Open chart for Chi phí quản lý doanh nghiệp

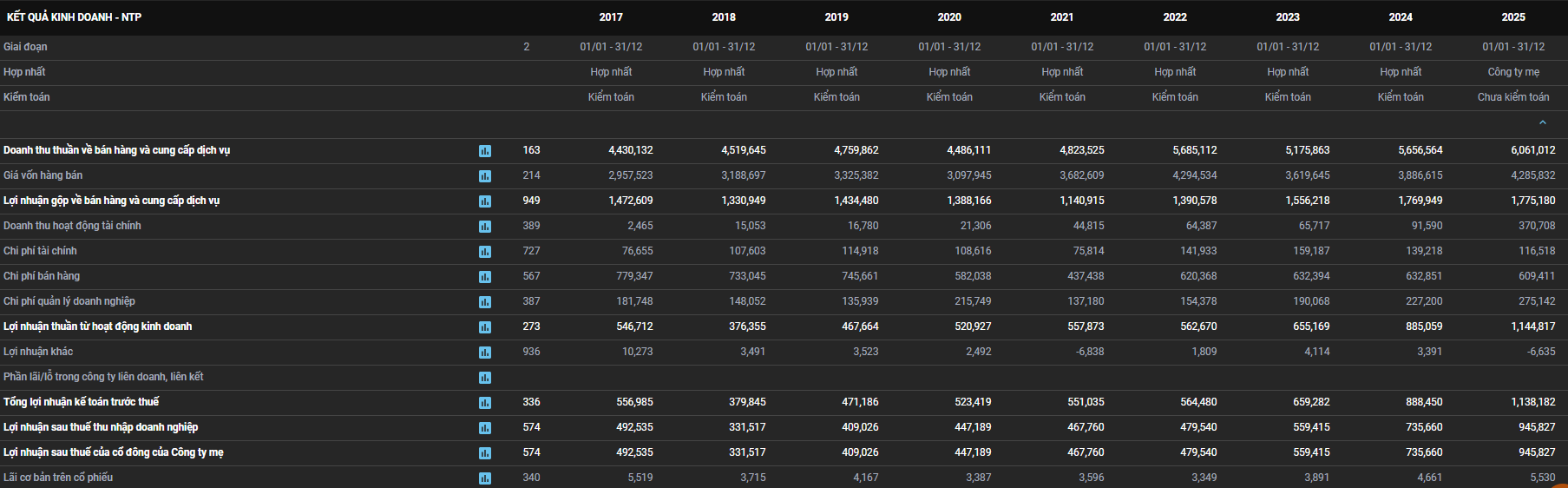(485, 302)
